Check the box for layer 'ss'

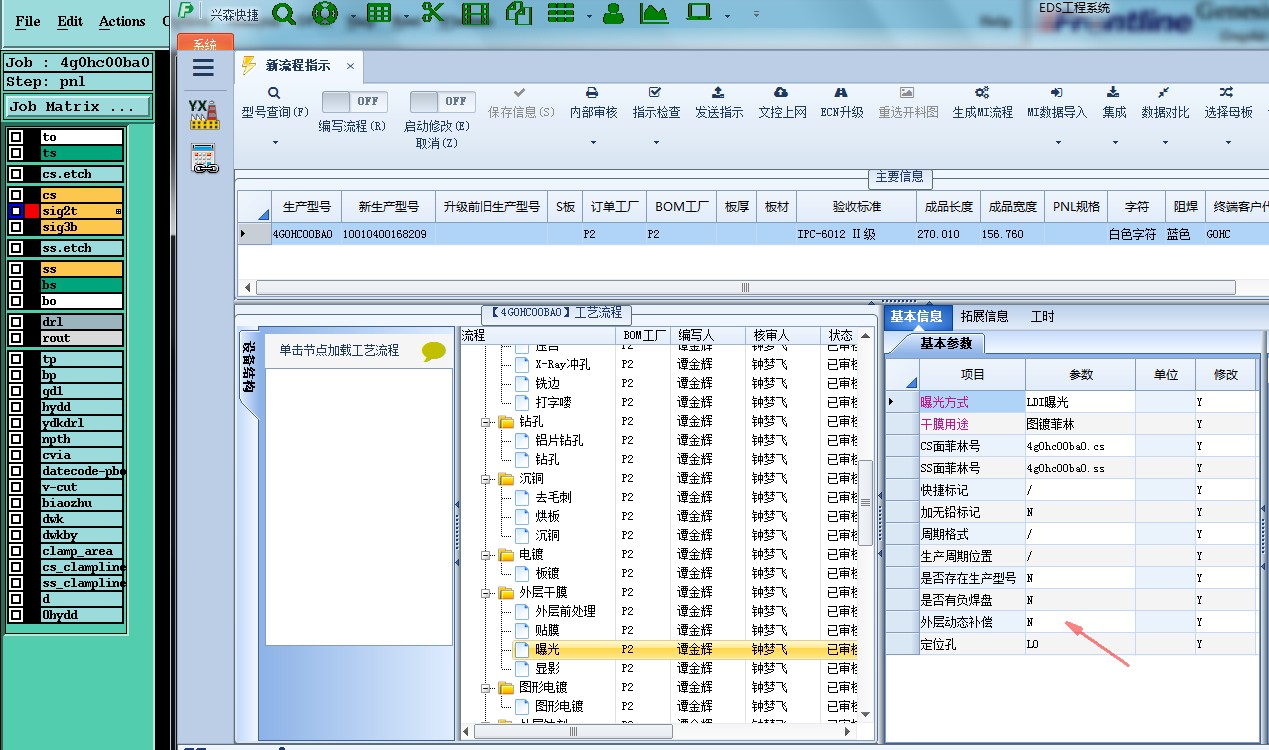(x=16, y=269)
